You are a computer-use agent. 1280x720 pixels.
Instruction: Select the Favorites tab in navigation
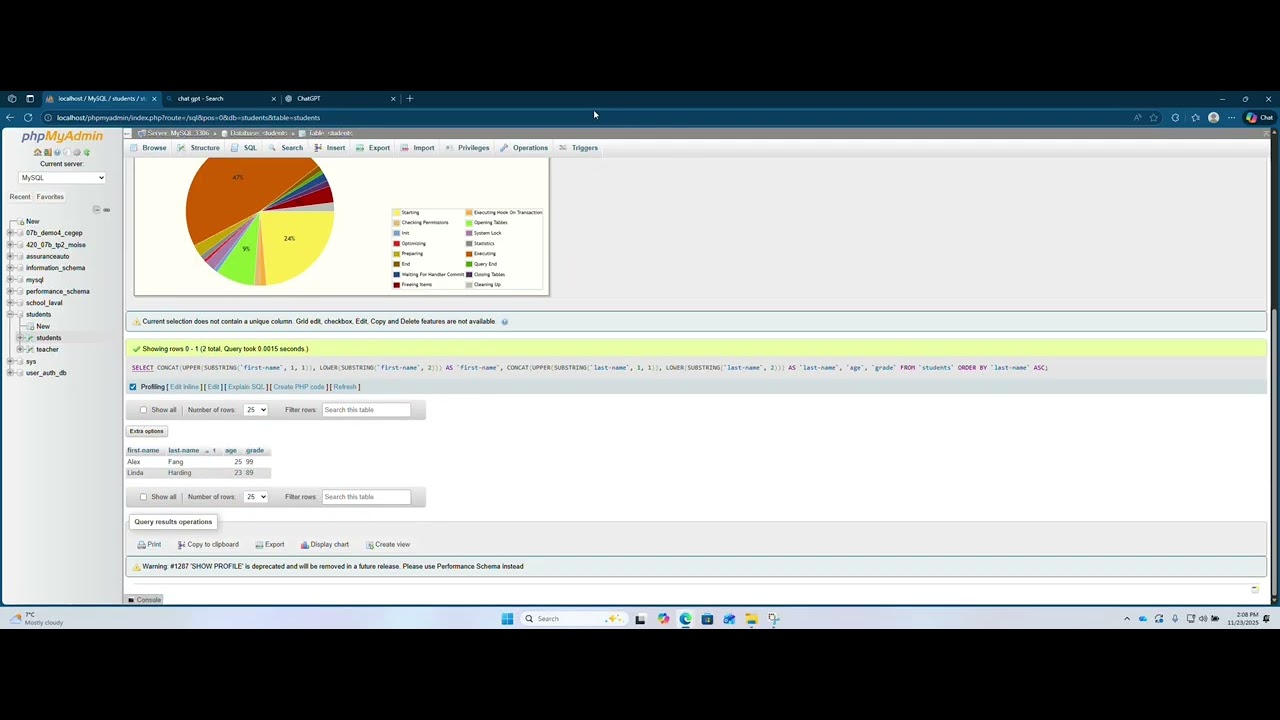pos(50,197)
